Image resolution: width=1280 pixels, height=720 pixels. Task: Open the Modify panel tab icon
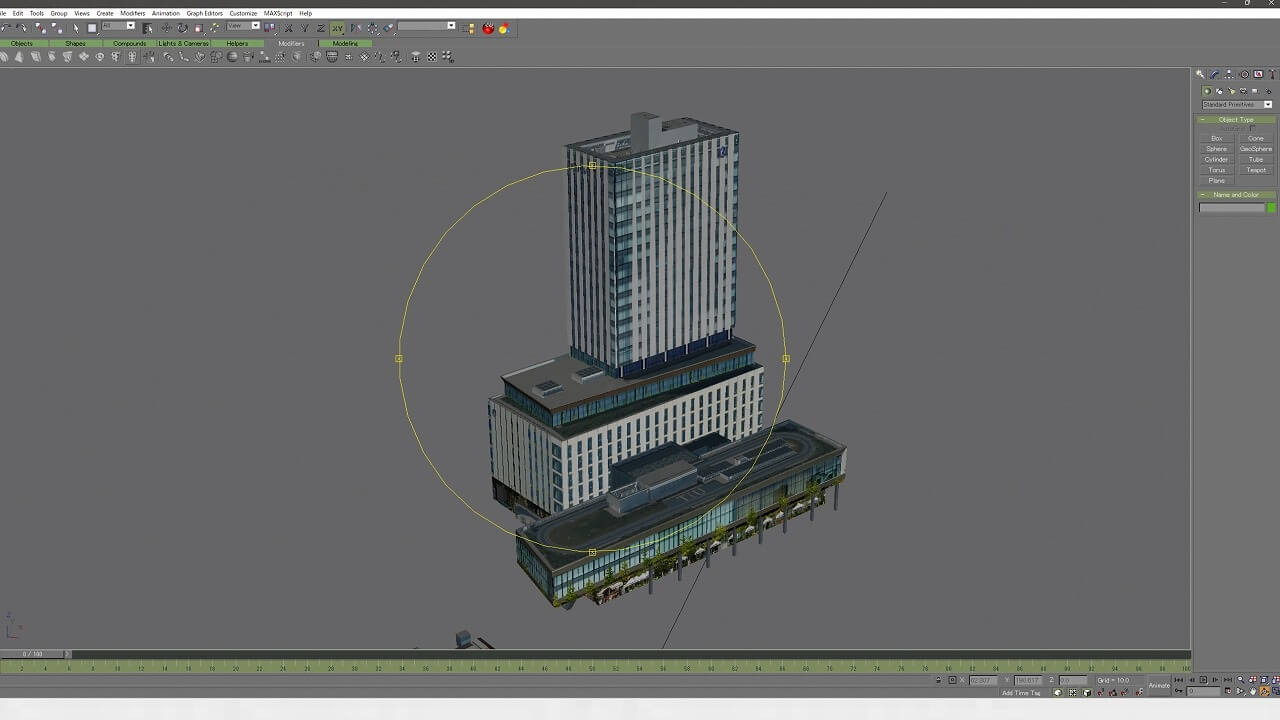click(1215, 74)
